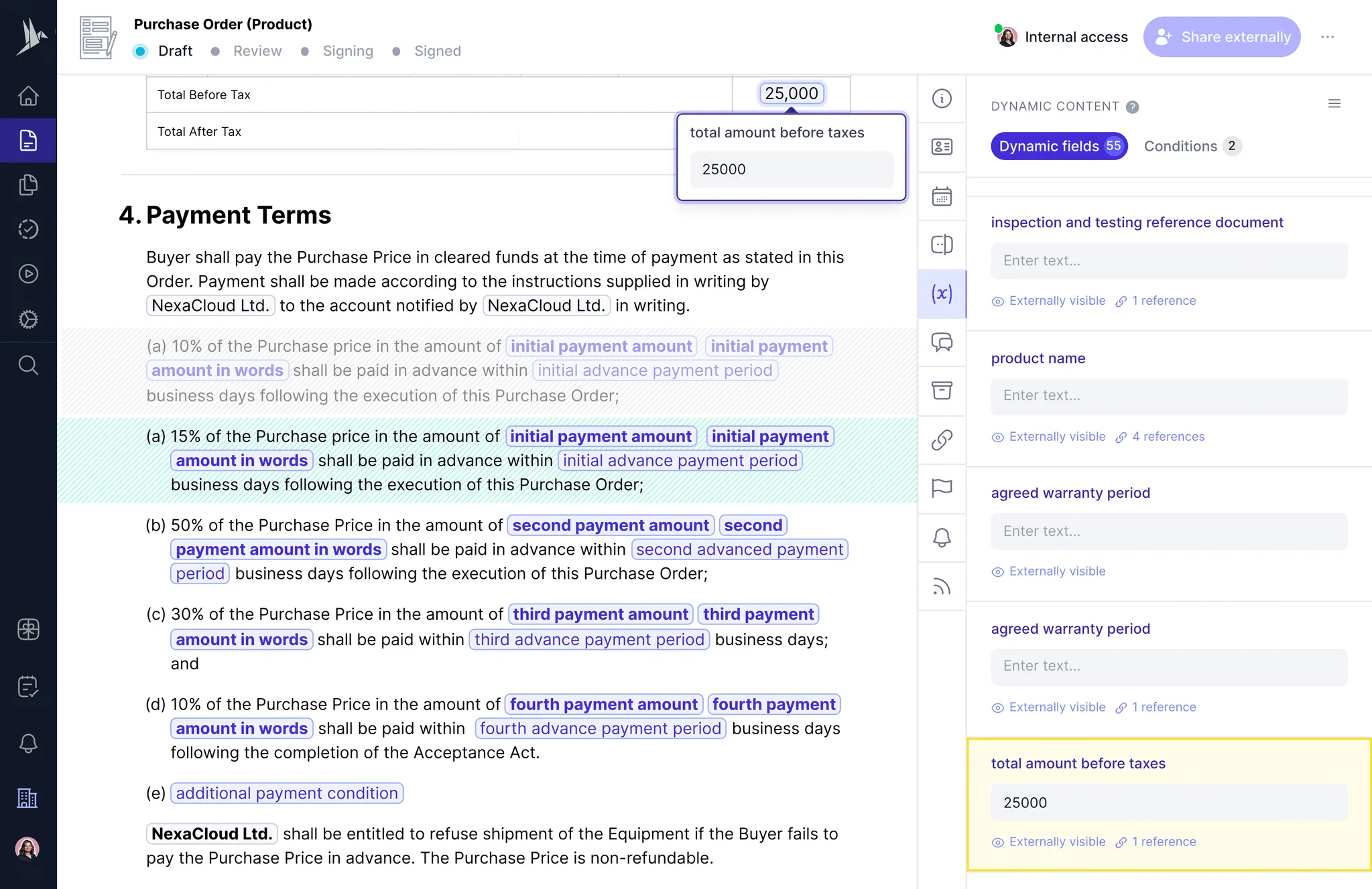The image size is (1372, 889).
Task: Select the Review status stage
Action: point(247,51)
